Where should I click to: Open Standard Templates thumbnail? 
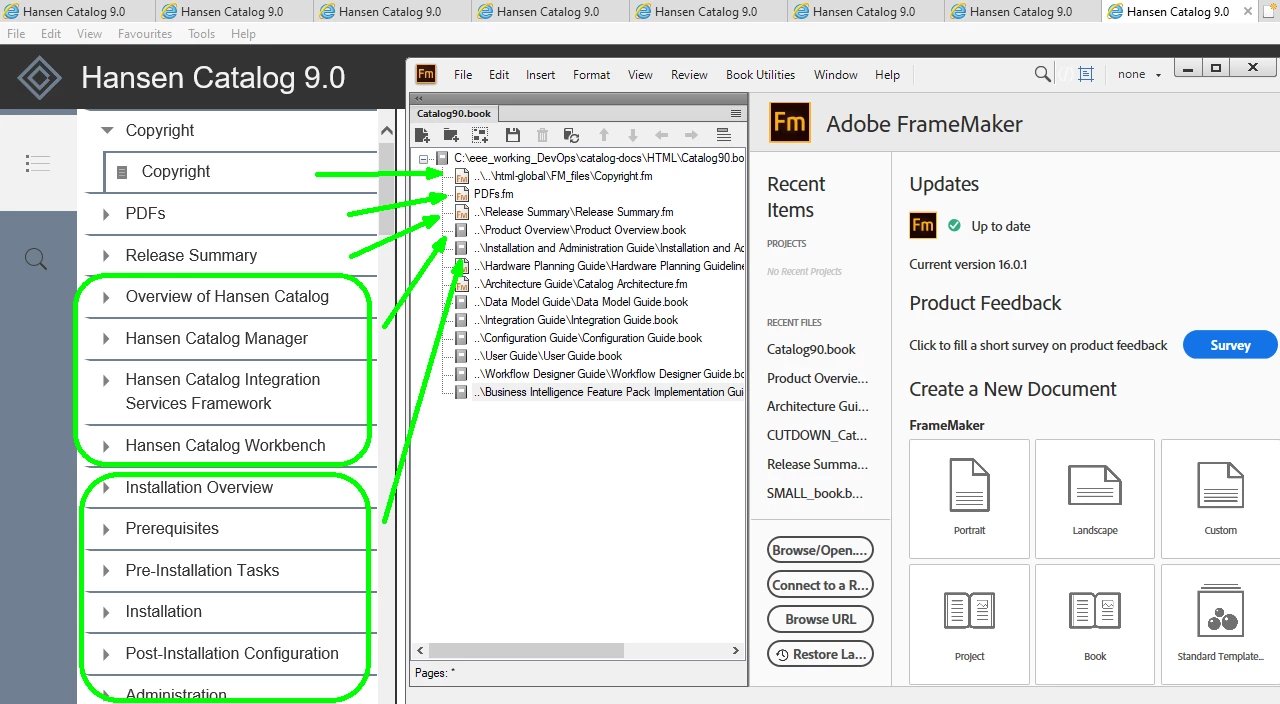tap(1220, 624)
